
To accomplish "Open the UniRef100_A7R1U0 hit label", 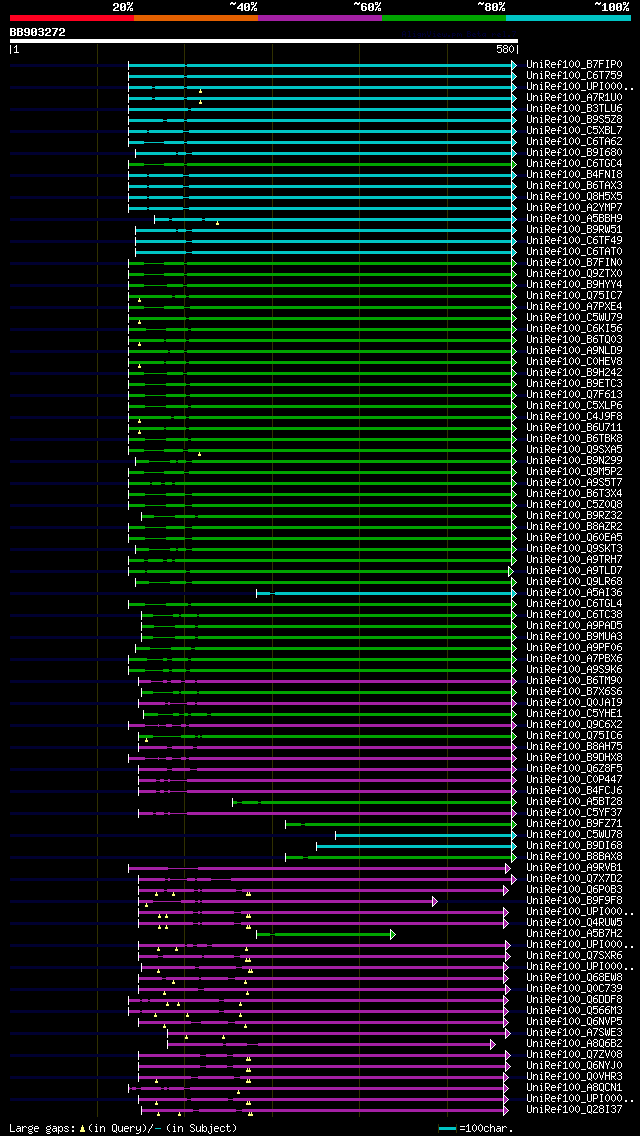I will [x=574, y=98].
